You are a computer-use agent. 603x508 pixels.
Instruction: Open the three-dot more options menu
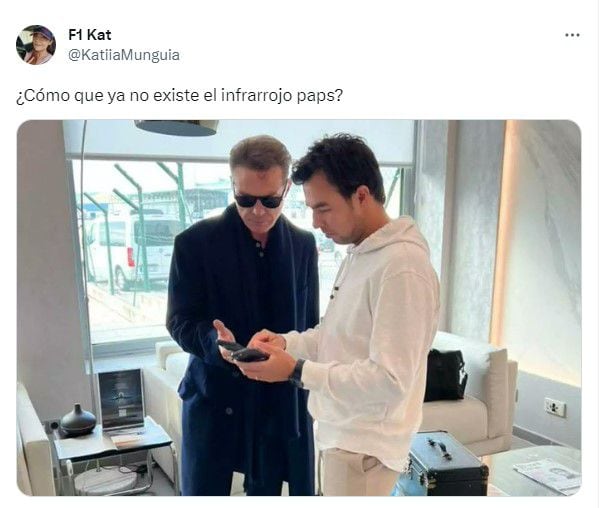click(x=572, y=35)
